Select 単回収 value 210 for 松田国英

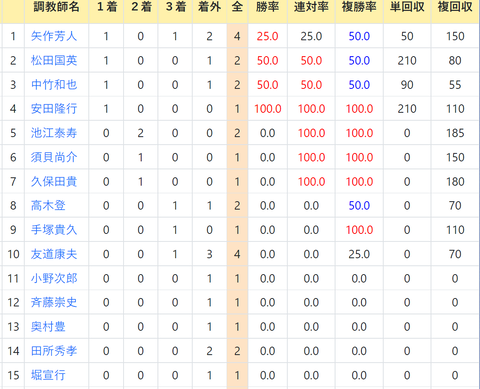tap(407, 61)
